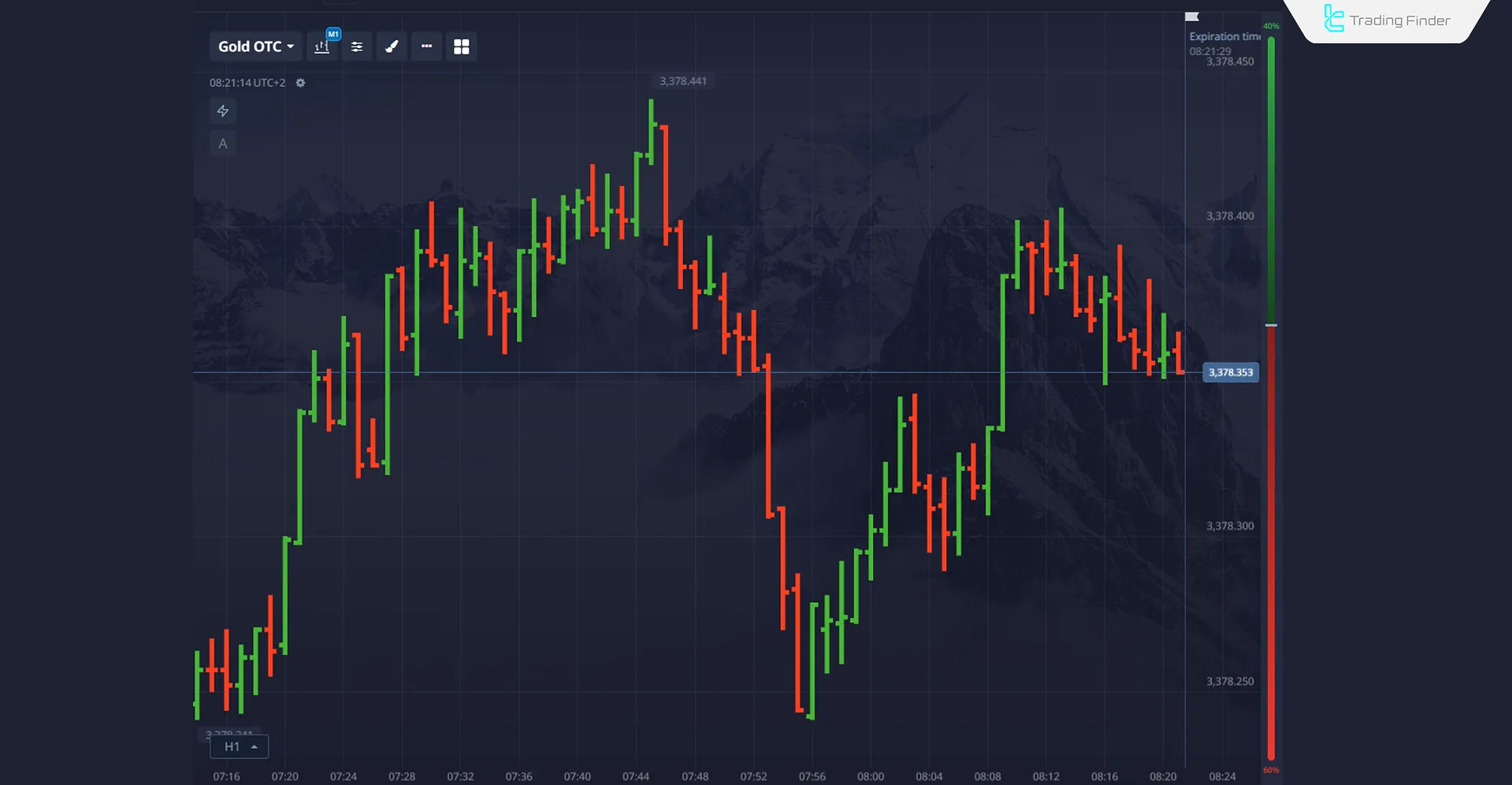Click the high price label 3,378.441
This screenshot has height=785, width=1512.
pyautogui.click(x=683, y=81)
